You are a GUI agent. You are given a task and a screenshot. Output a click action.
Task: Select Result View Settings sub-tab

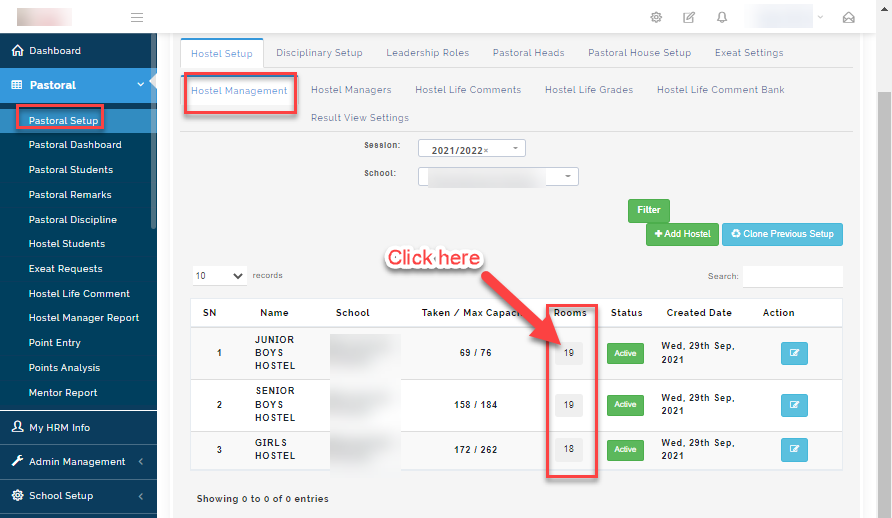click(360, 118)
